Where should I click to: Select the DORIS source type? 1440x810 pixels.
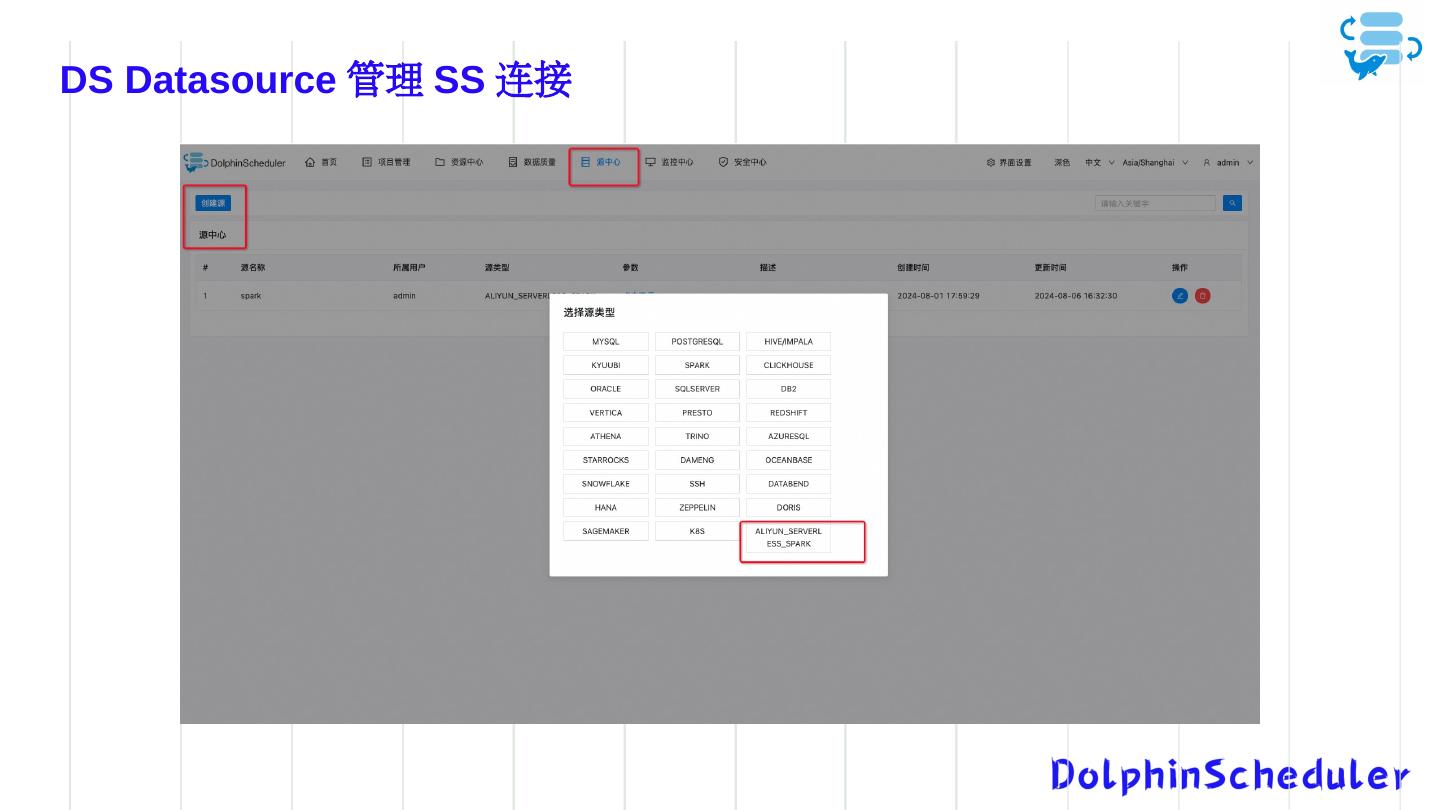click(x=788, y=508)
